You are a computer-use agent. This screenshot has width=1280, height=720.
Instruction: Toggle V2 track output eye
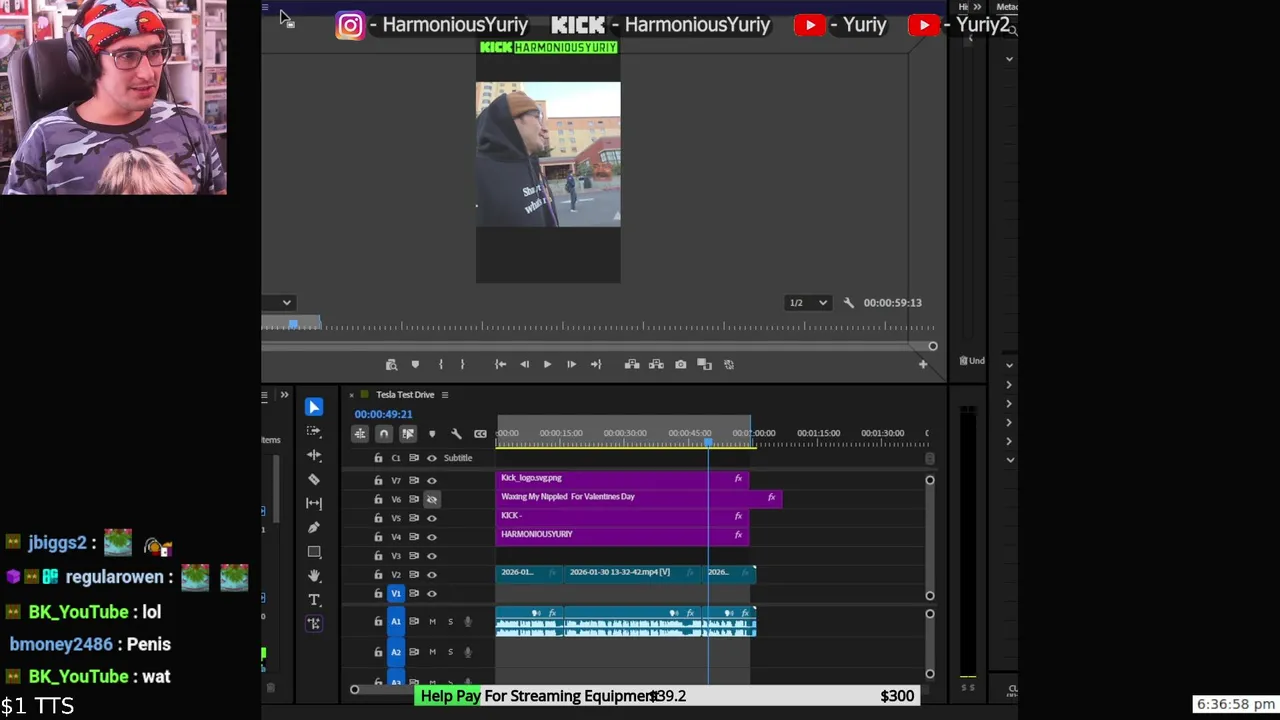click(432, 574)
